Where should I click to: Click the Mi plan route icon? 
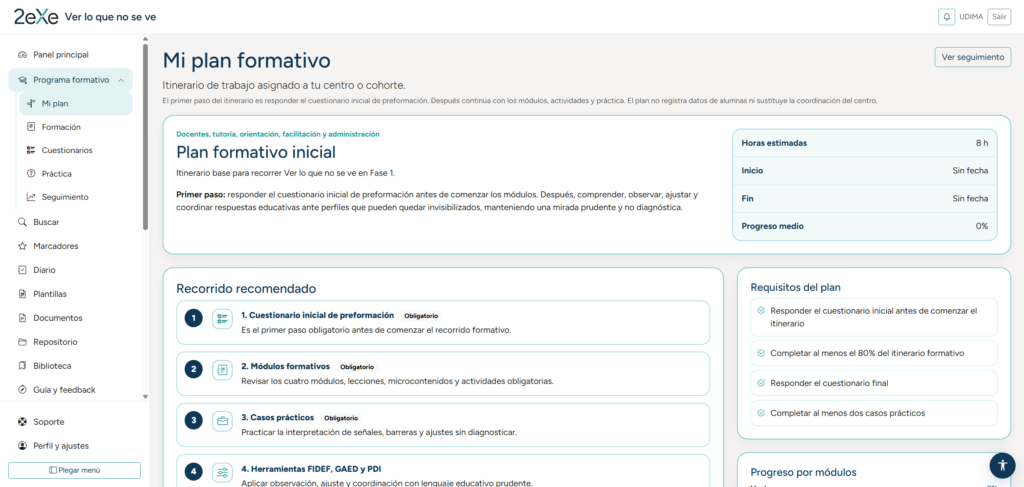coord(31,103)
